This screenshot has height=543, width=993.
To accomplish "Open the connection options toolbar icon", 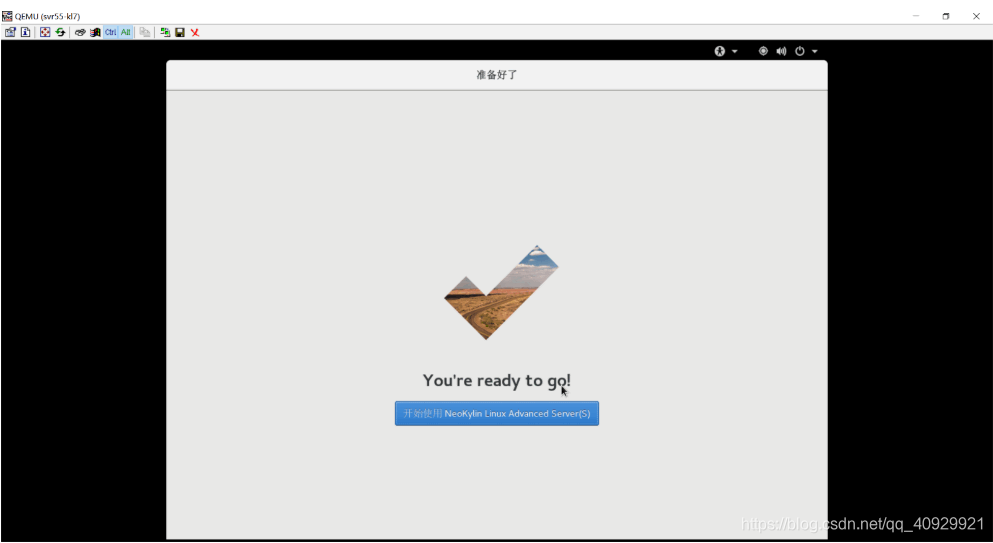I will pyautogui.click(x=10, y=32).
